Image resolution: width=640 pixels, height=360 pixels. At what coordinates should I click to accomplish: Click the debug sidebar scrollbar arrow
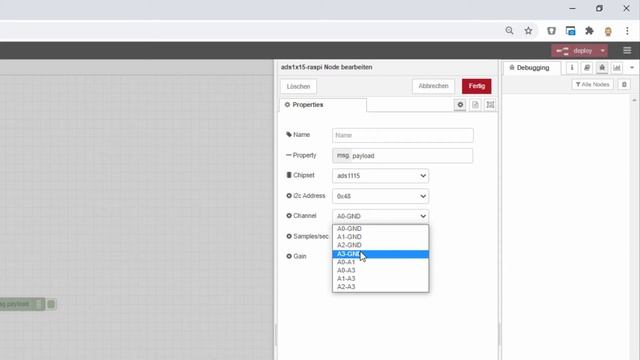(x=634, y=100)
